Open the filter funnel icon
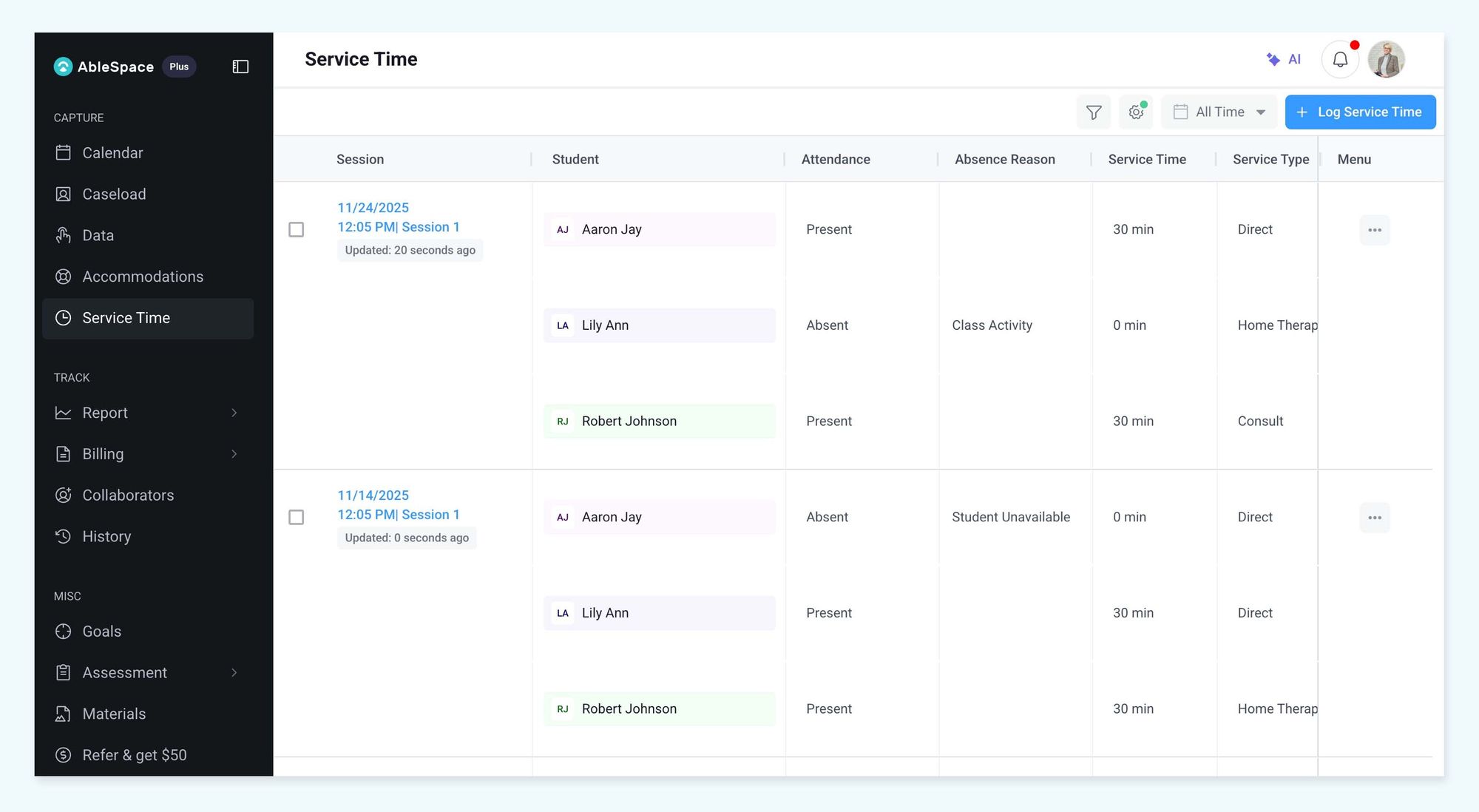Viewport: 1479px width, 812px height. pos(1093,112)
